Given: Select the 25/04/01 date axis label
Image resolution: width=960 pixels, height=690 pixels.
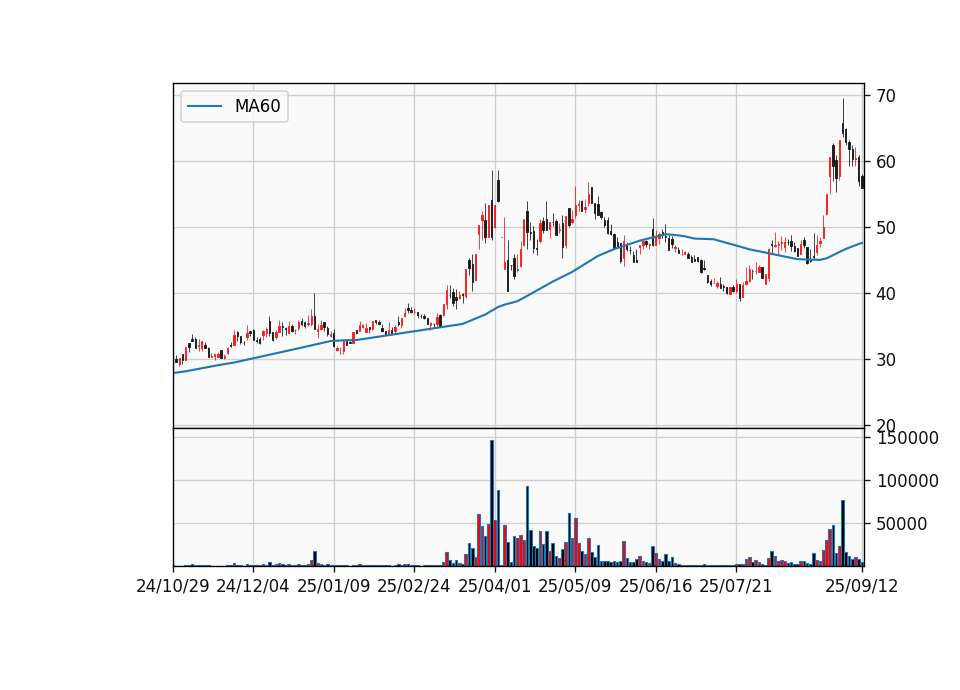Looking at the screenshot, I should pyautogui.click(x=495, y=586).
